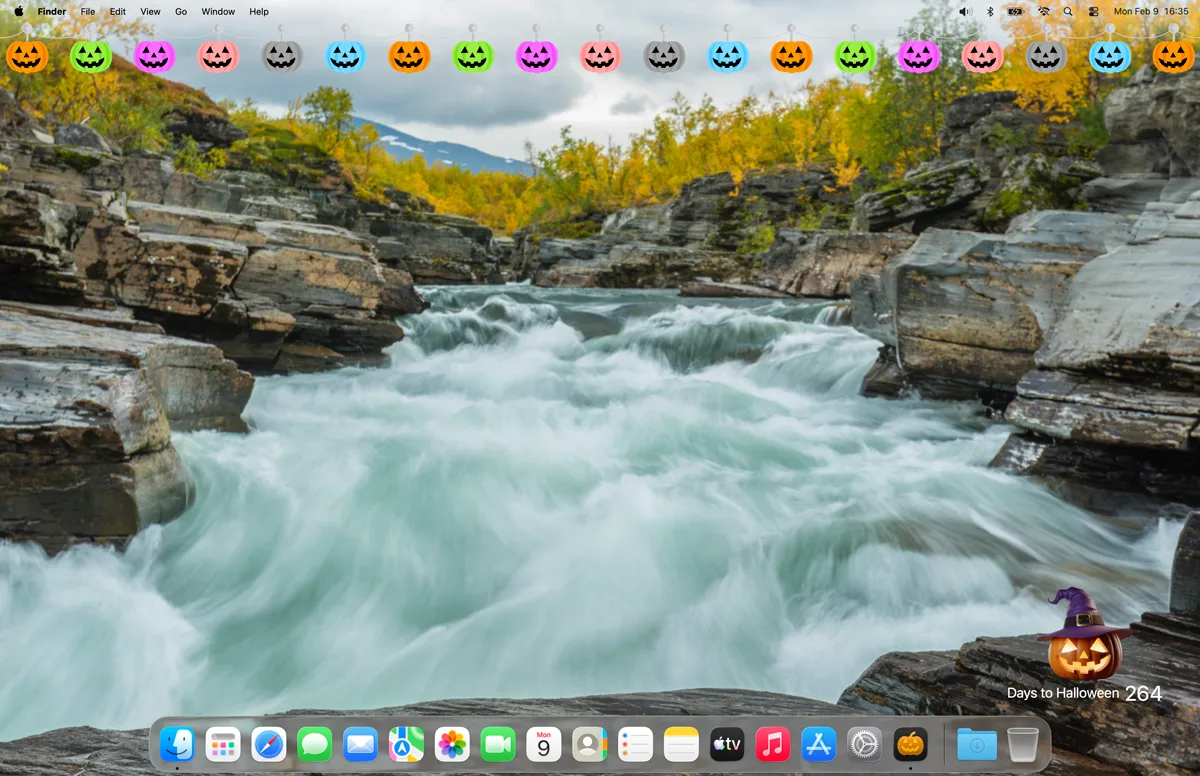Open System Settings from the Dock
Image resolution: width=1200 pixels, height=776 pixels.
pos(864,744)
